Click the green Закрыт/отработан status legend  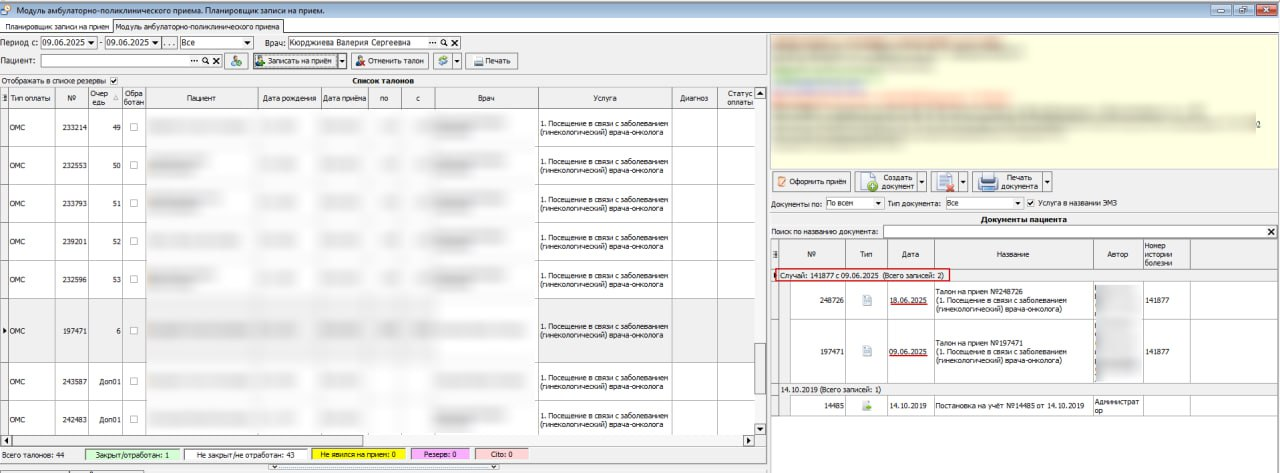click(132, 454)
